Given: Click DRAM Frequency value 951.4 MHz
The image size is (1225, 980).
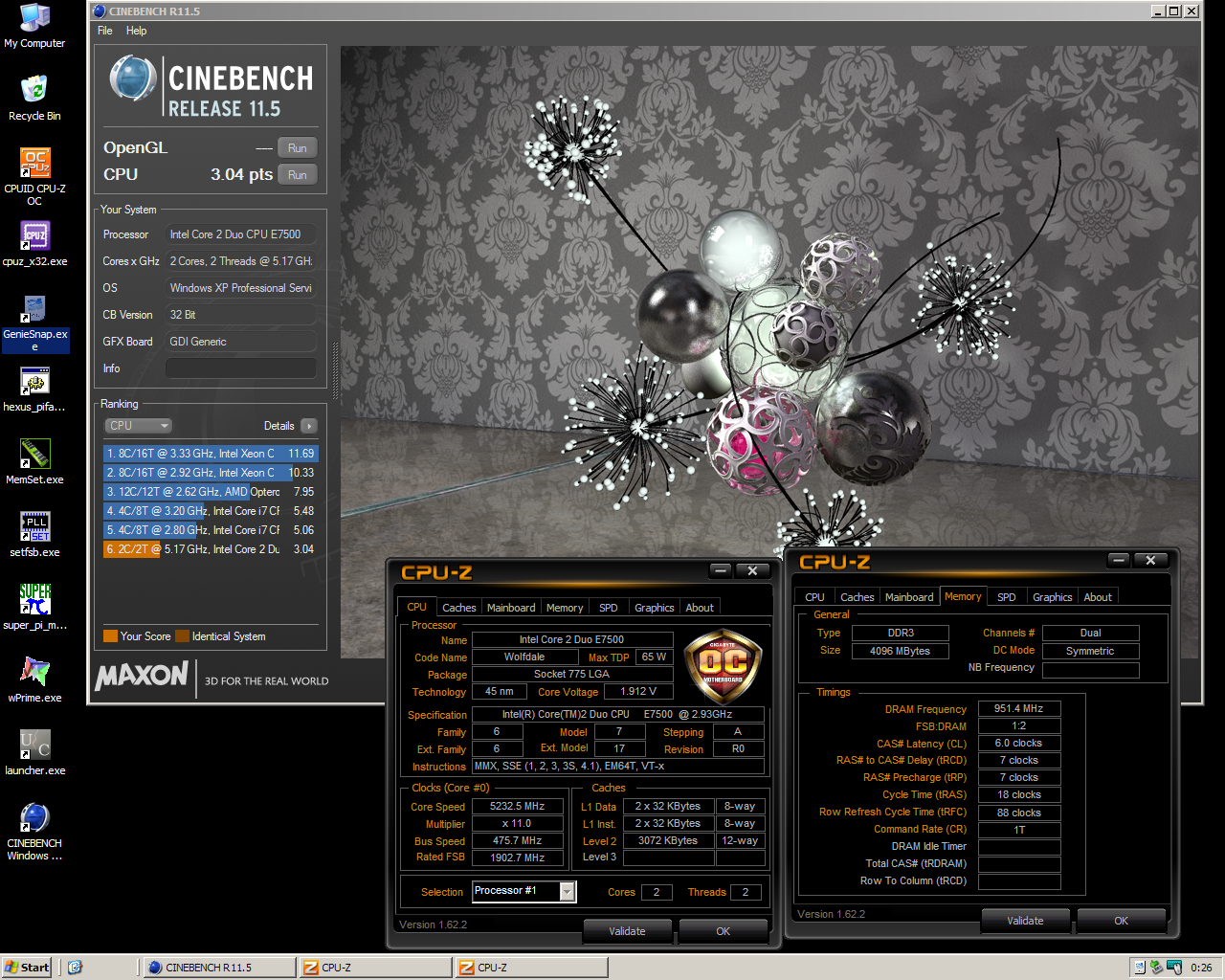Looking at the screenshot, I should pyautogui.click(x=1018, y=708).
